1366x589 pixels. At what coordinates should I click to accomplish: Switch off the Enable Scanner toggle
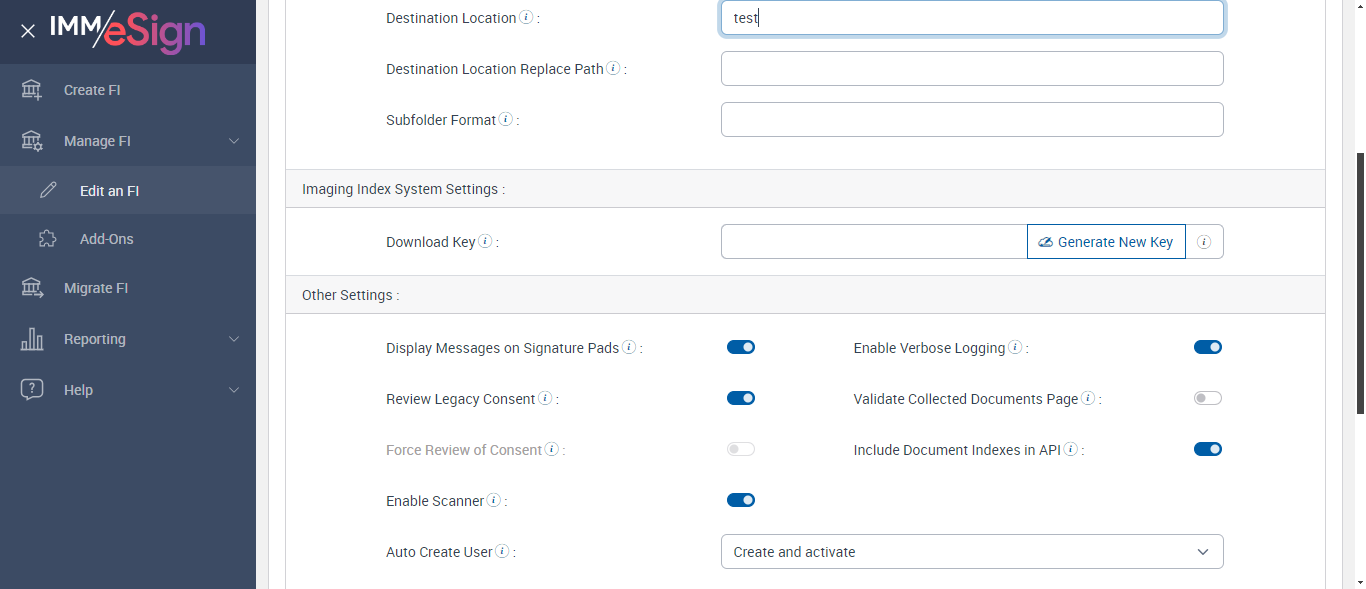(741, 500)
